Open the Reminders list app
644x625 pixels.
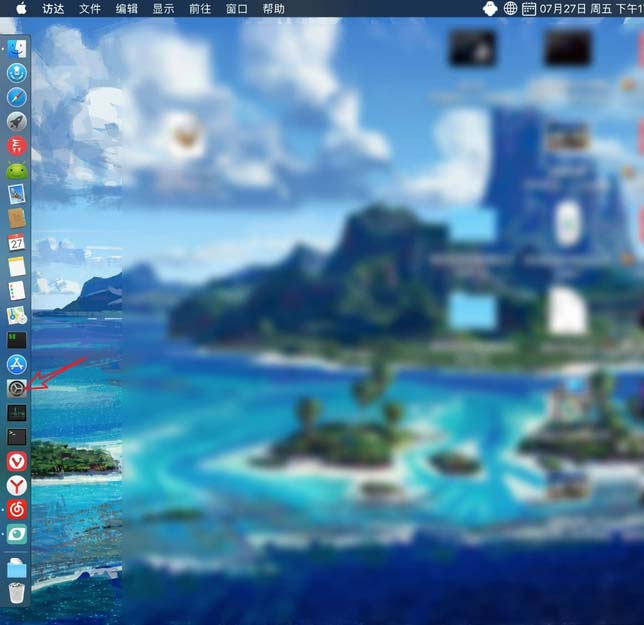(17, 291)
